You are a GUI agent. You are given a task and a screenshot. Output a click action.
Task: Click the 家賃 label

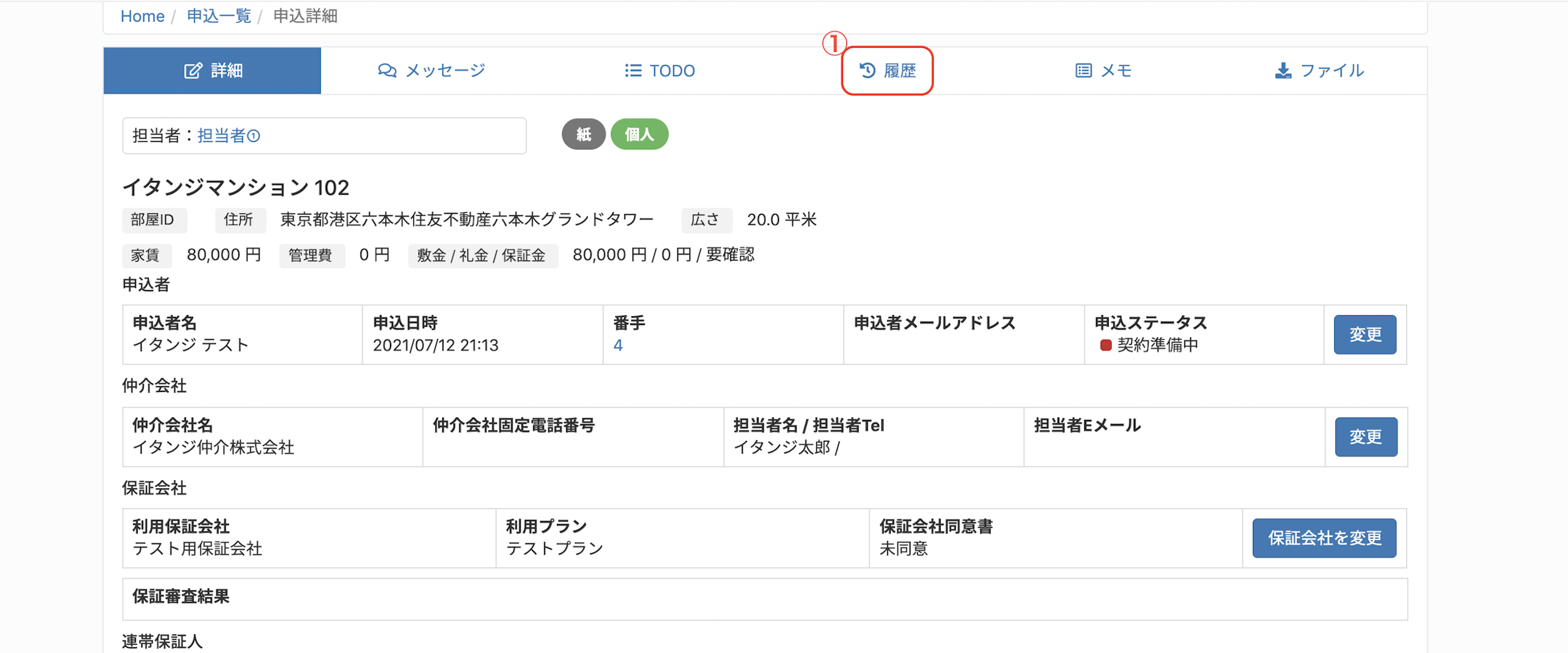click(x=146, y=255)
